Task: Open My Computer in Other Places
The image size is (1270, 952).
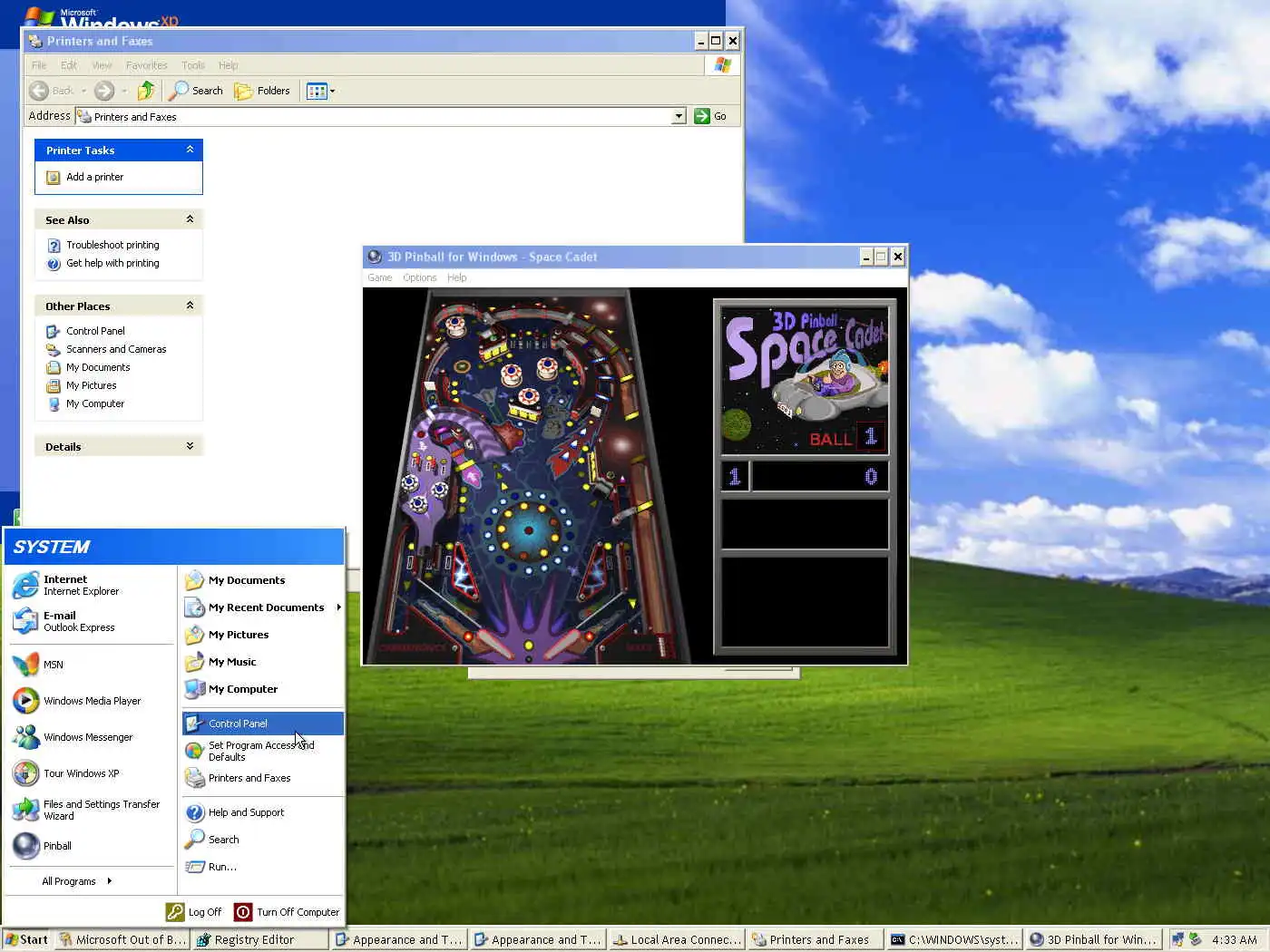Action: click(95, 403)
